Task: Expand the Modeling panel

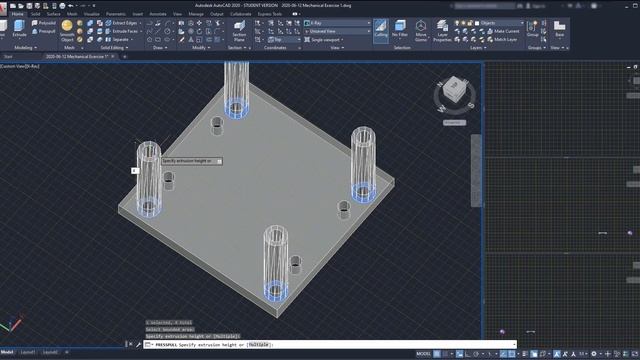Action: (25, 48)
